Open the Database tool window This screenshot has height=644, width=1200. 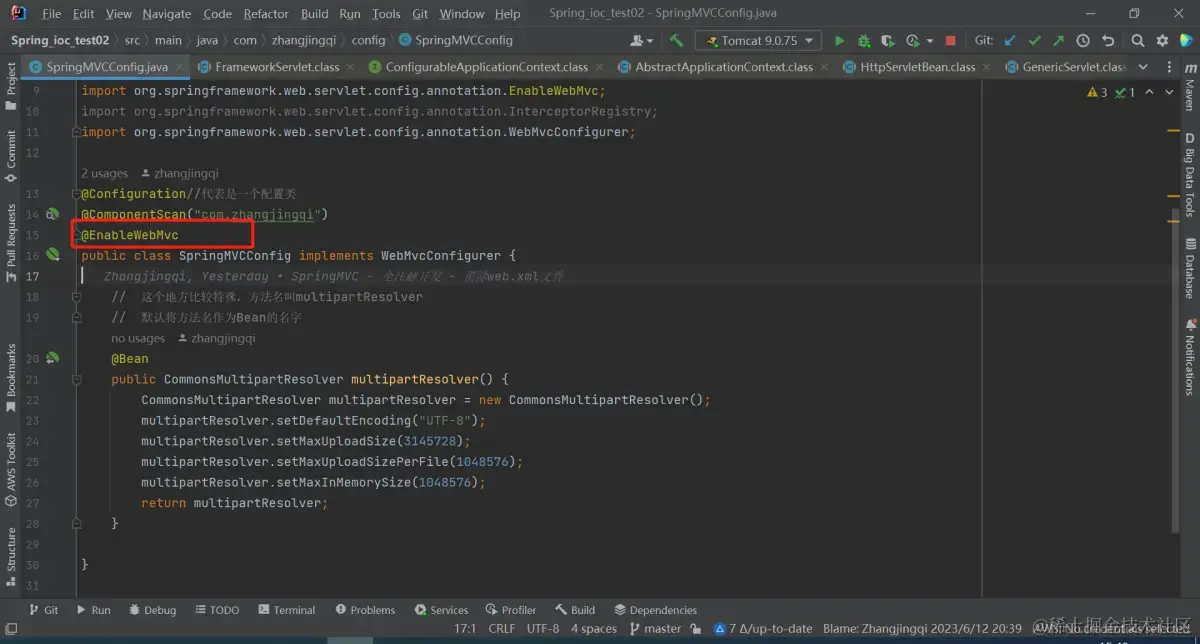point(1190,268)
